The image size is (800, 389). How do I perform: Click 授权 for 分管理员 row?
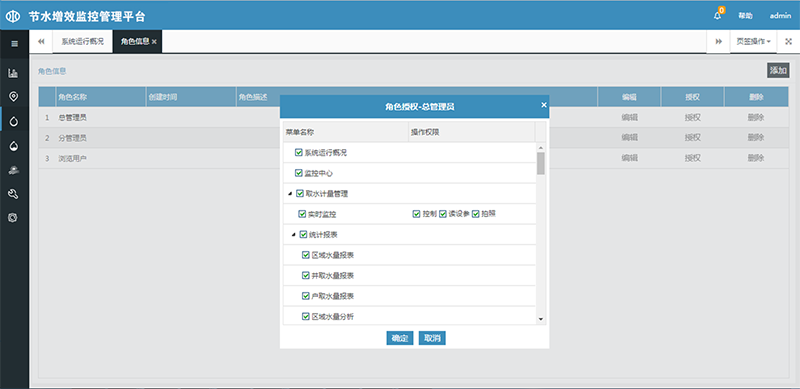[x=692, y=137]
